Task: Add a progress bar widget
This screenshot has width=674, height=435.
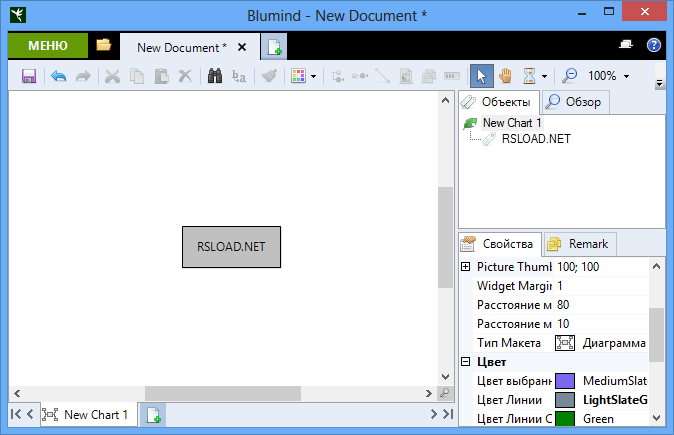Action: point(451,76)
